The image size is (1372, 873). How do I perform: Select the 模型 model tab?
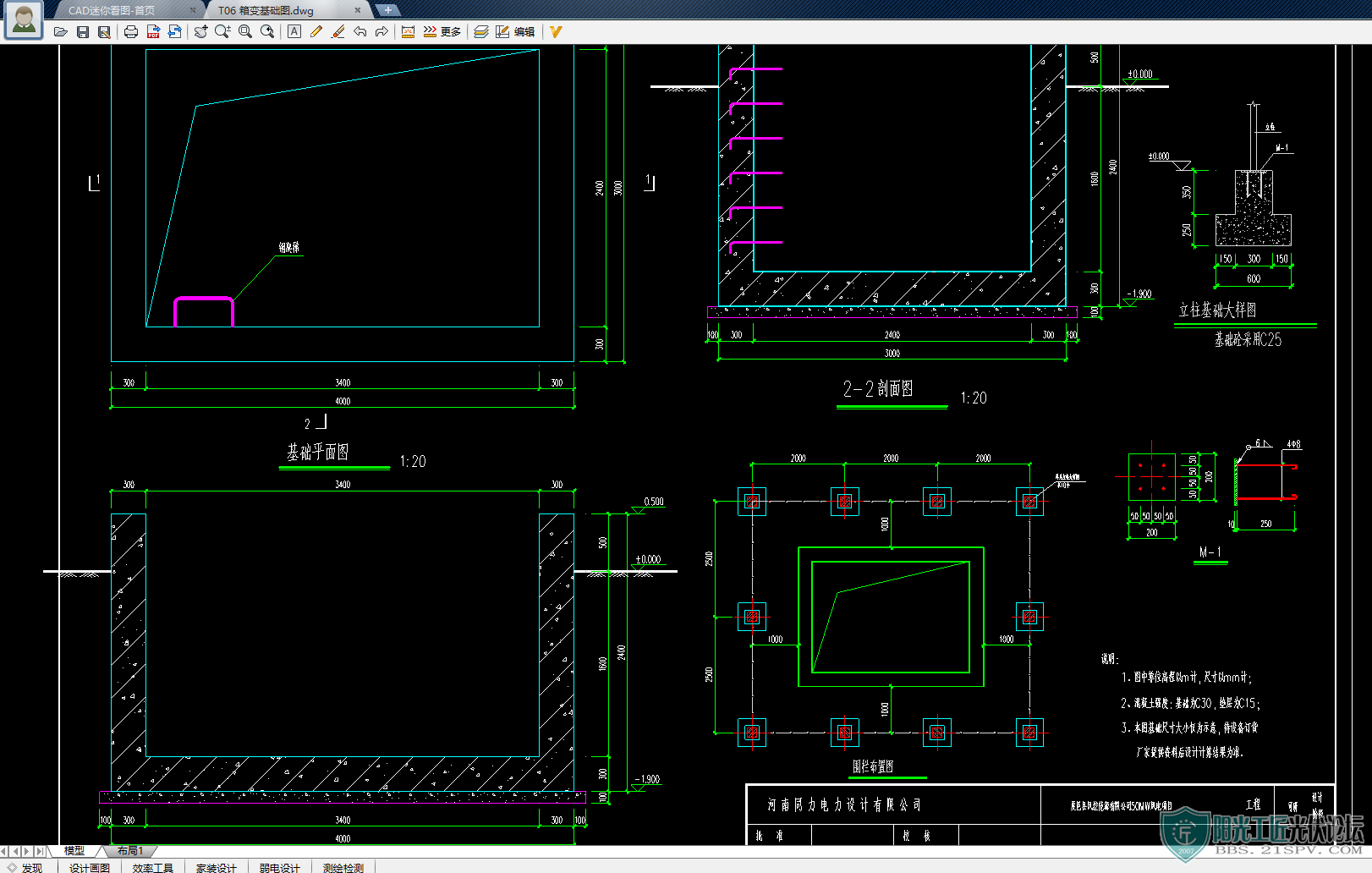[74, 850]
